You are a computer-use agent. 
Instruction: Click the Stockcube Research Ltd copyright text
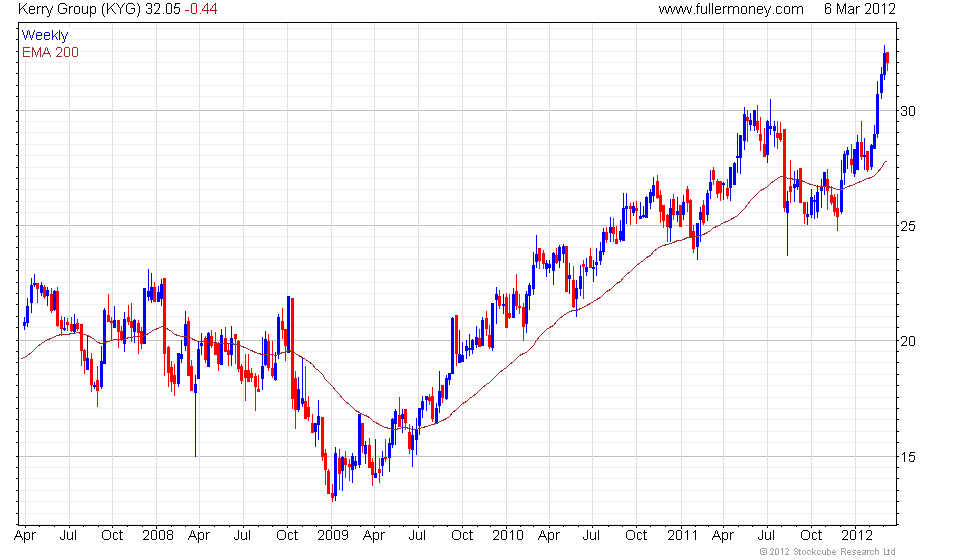pyautogui.click(x=828, y=551)
